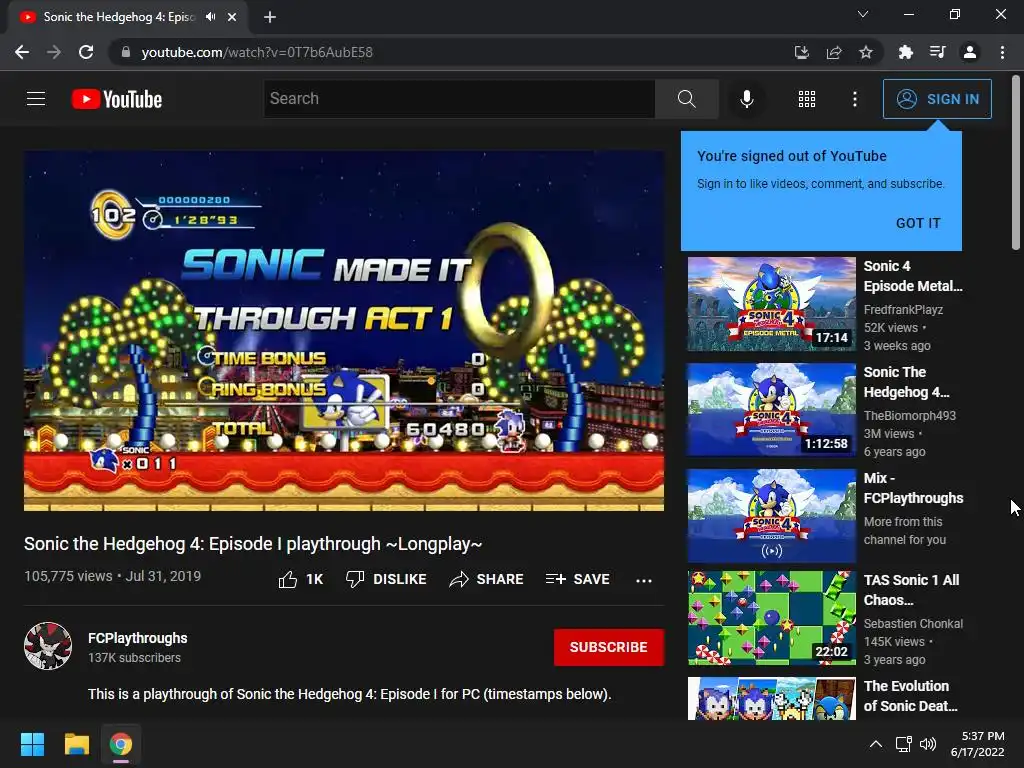Open File Explorer from taskbar
Viewport: 1024px width, 768px height.
[x=76, y=744]
